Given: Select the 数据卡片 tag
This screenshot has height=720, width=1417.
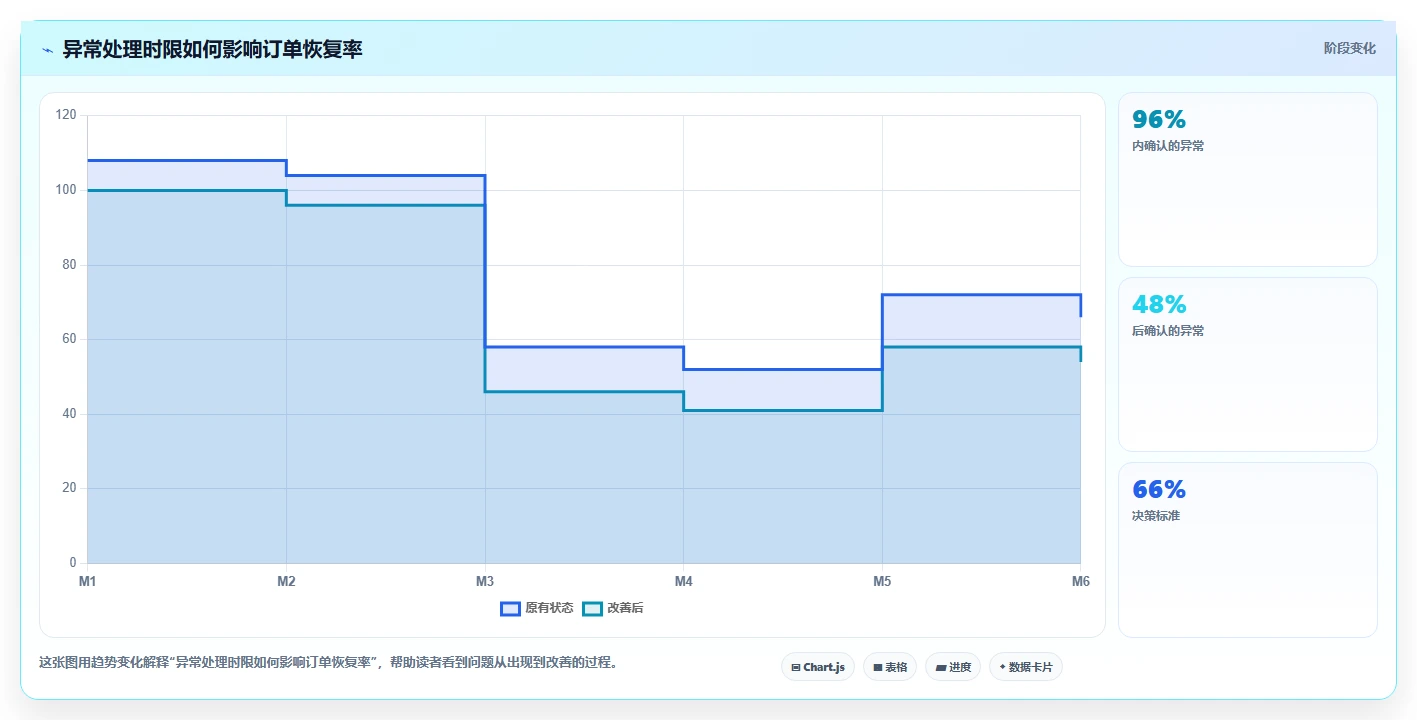Looking at the screenshot, I should tap(1025, 667).
